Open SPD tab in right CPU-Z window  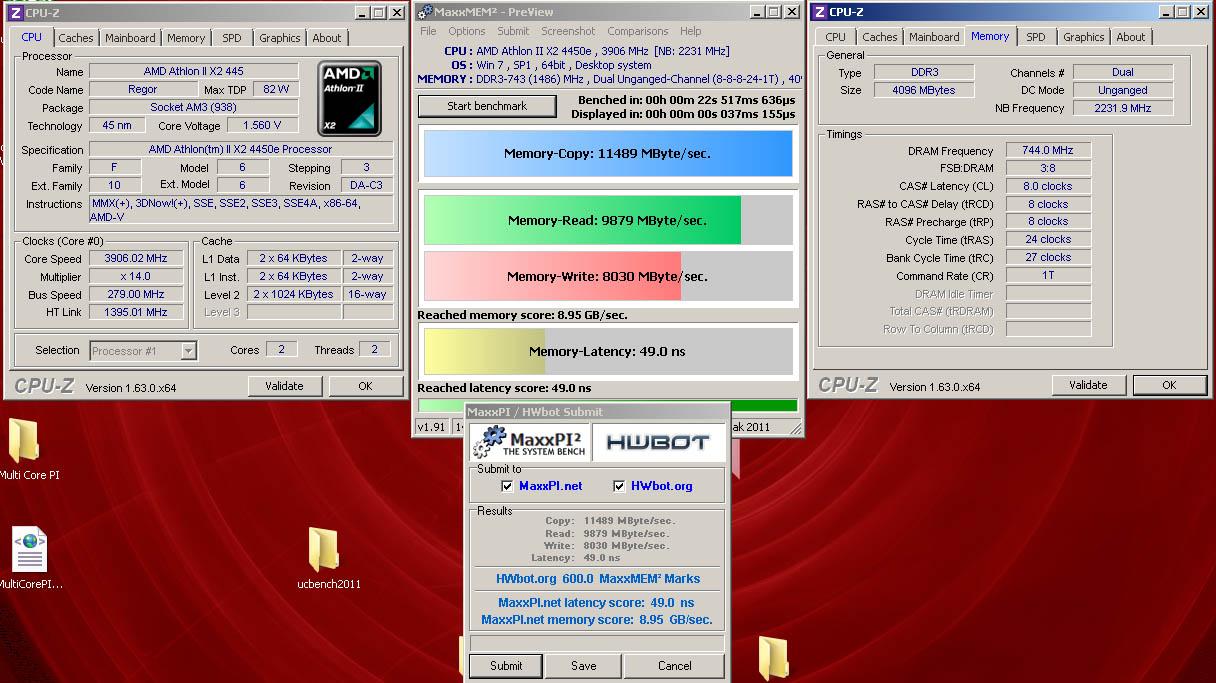1036,37
